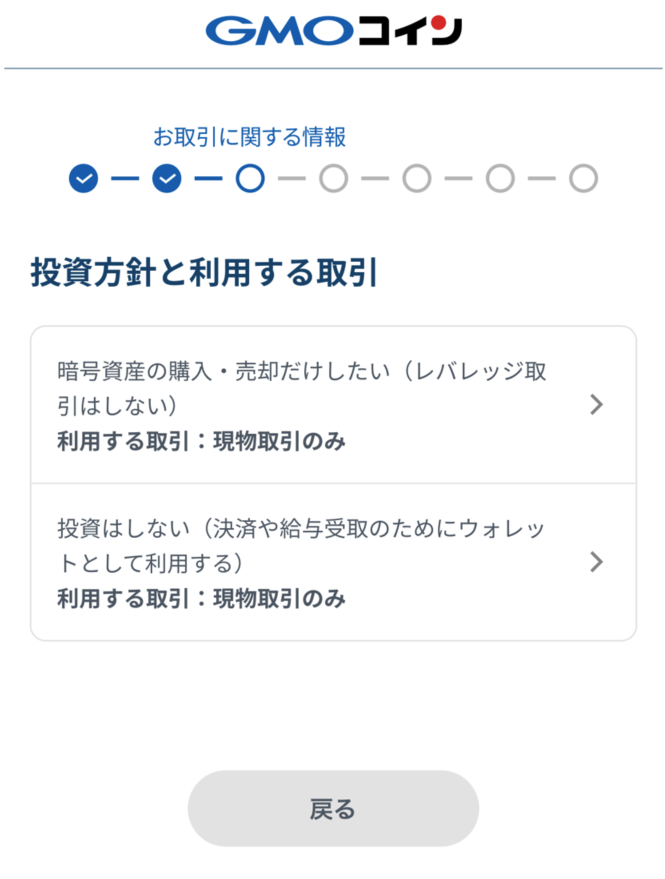Open chevron for 暗号資産の購入・売却だけしたい option
Viewport: 665px width, 879px height.
click(597, 404)
